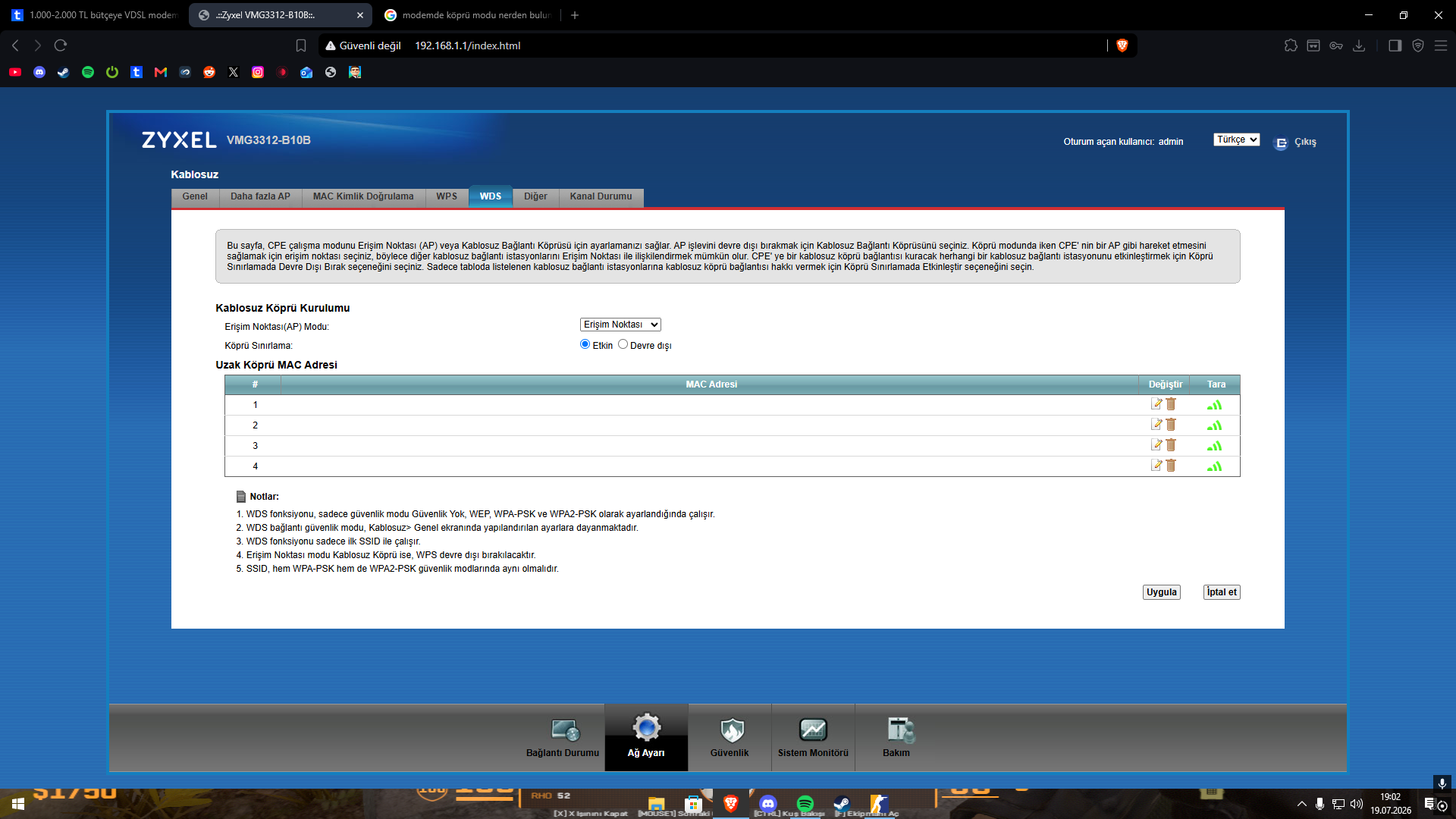1456x819 pixels.
Task: Switch to the Daha fazla AP tab
Action: point(261,196)
